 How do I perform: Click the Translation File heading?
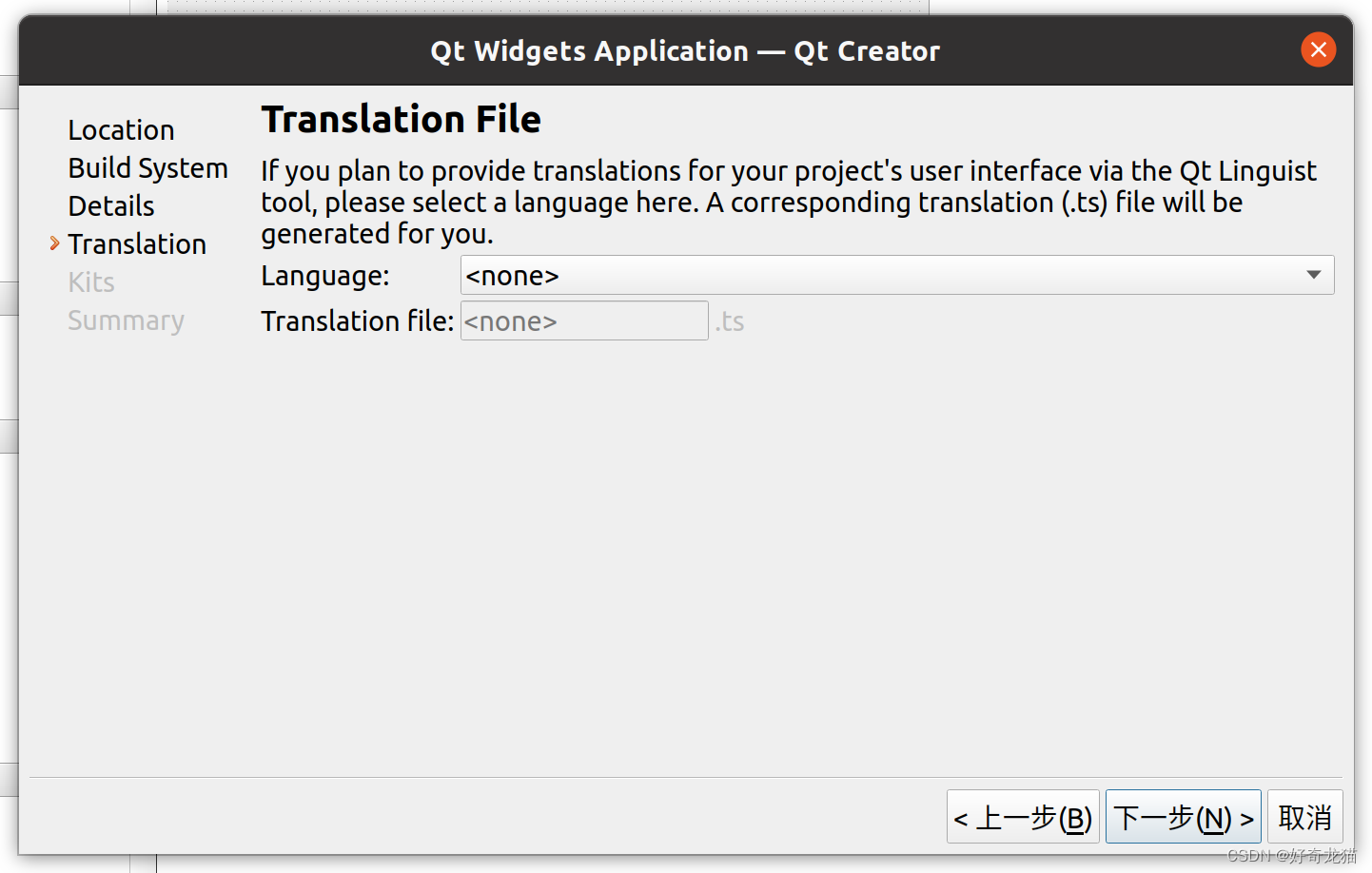401,120
